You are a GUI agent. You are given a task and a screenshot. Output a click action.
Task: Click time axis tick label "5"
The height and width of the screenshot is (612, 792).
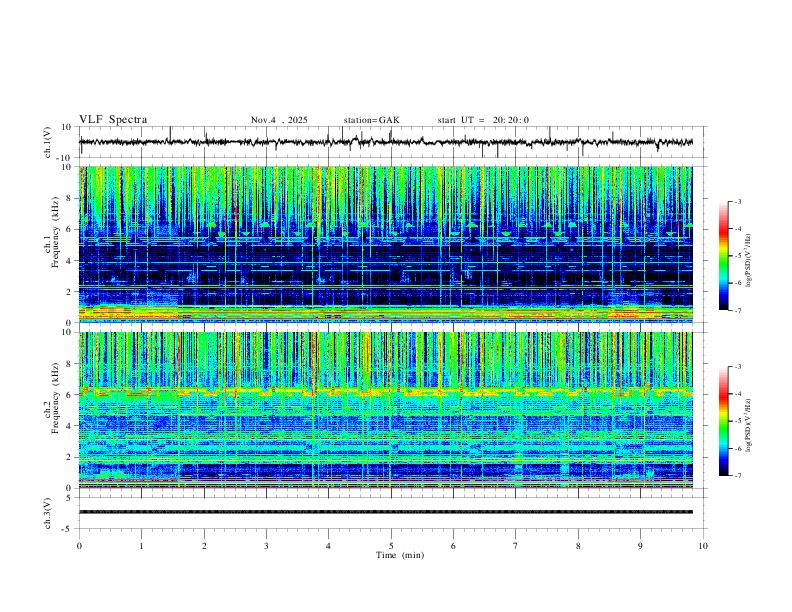click(391, 546)
